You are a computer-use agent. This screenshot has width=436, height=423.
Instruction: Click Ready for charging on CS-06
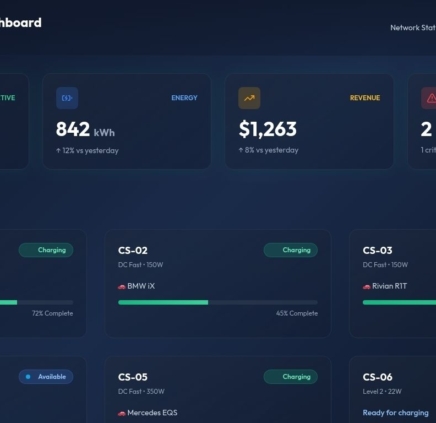(x=396, y=413)
